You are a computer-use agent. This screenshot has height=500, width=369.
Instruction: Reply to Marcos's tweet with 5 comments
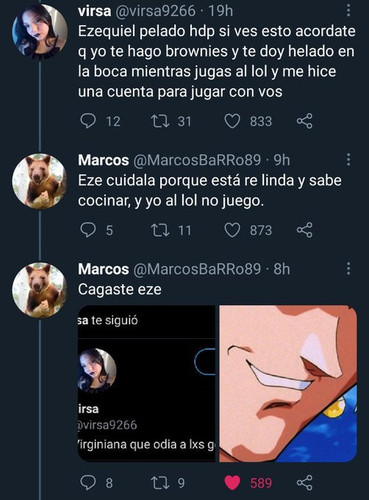coord(88,230)
